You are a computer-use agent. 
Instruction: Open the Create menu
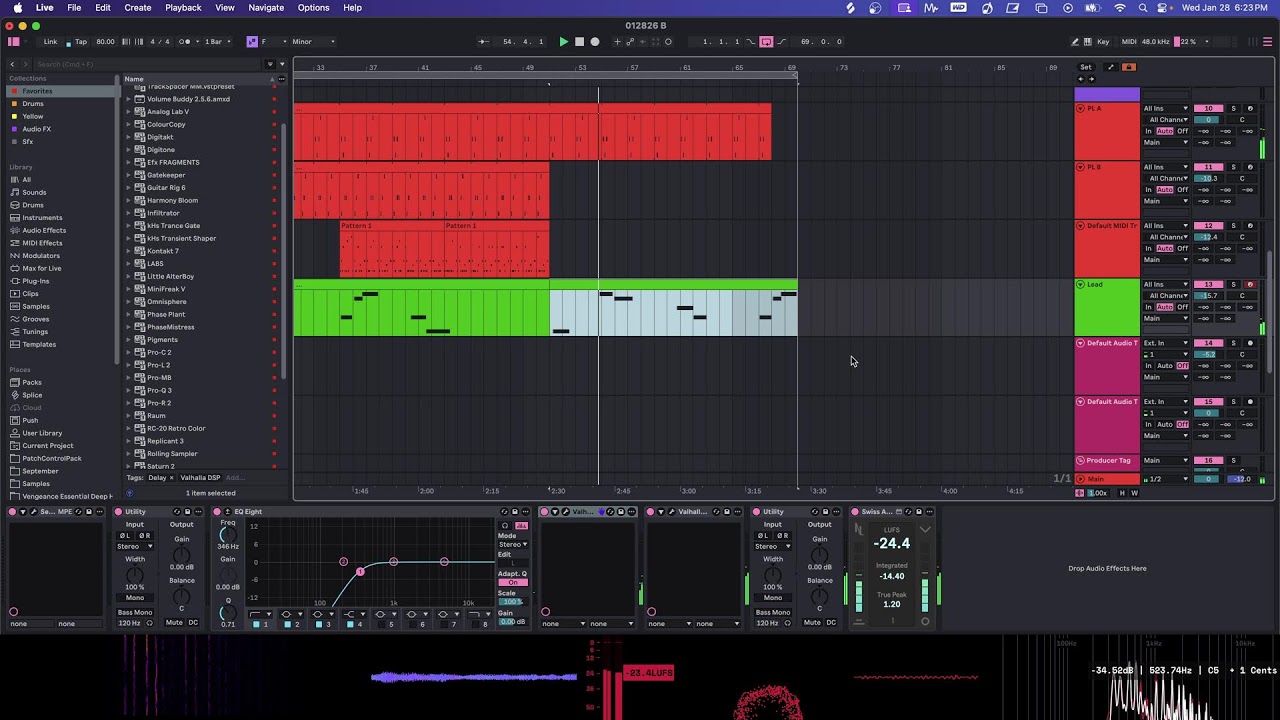click(138, 8)
